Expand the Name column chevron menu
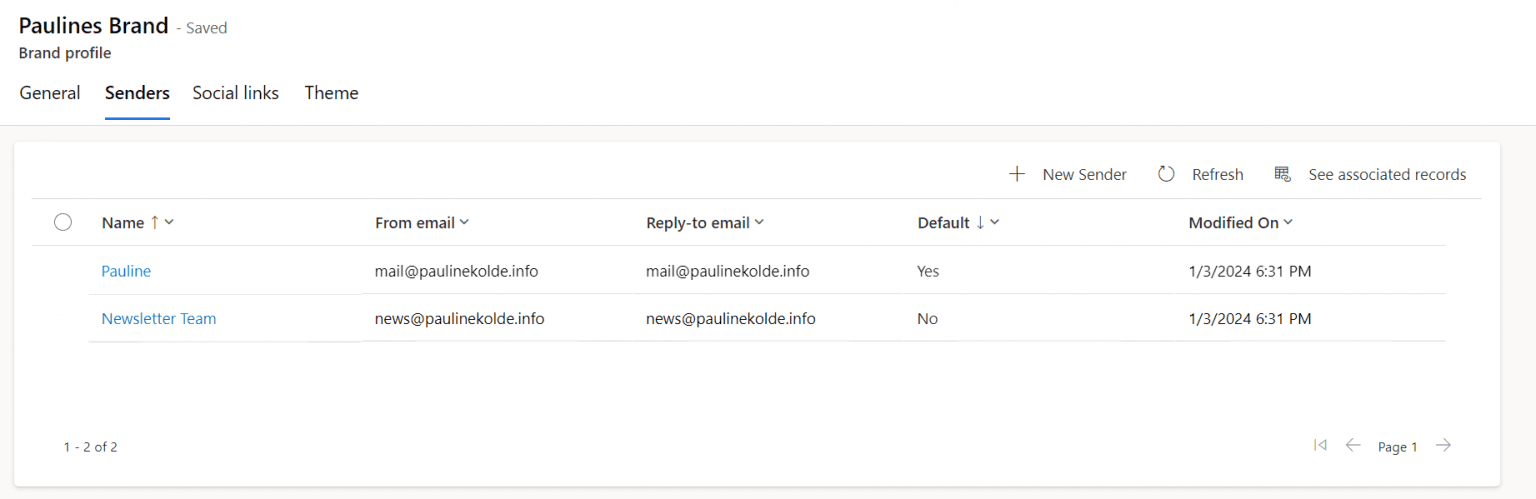The width and height of the screenshot is (1536, 499). (169, 223)
